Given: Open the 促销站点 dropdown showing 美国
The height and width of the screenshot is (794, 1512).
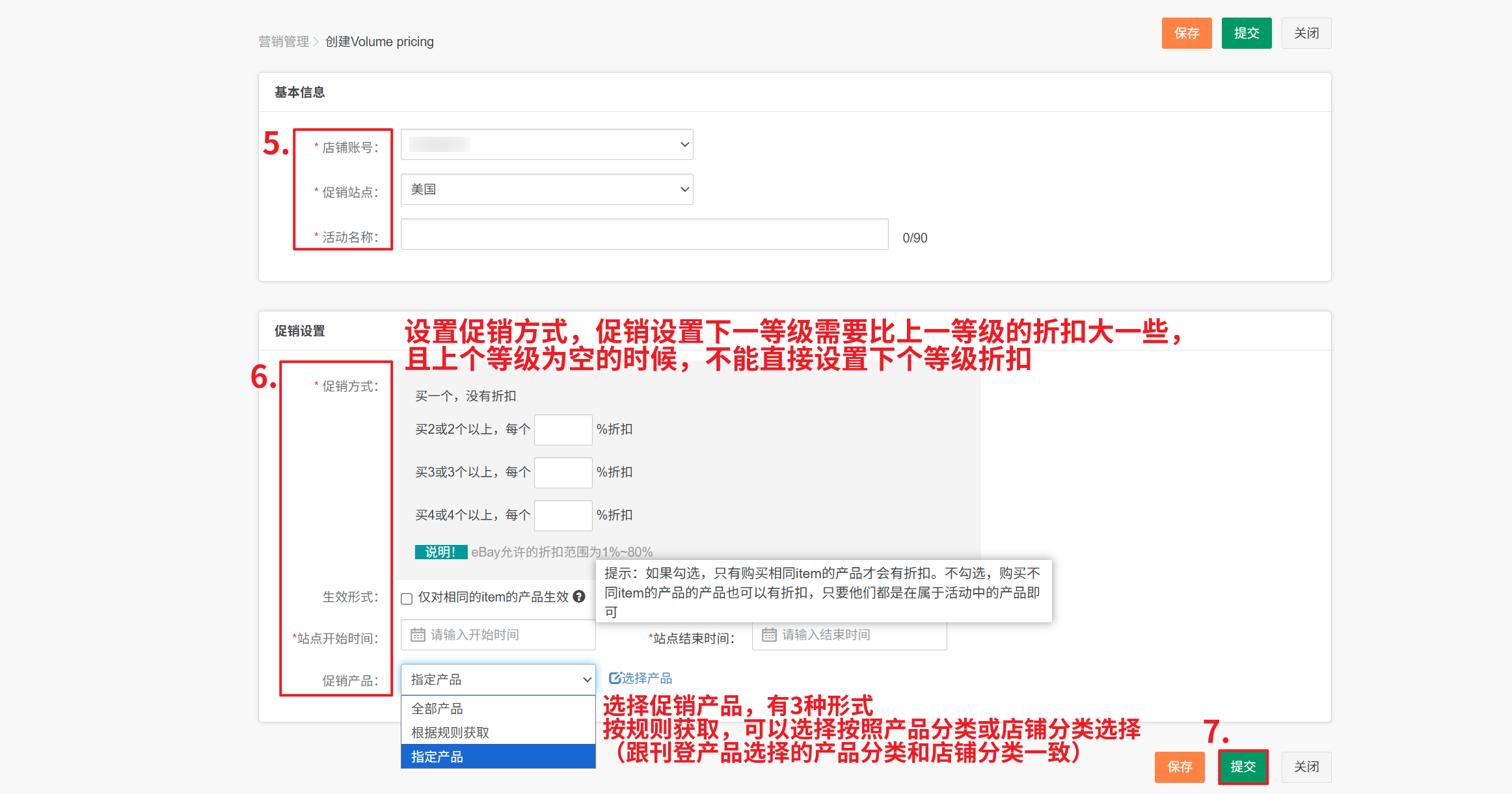Looking at the screenshot, I should [547, 189].
